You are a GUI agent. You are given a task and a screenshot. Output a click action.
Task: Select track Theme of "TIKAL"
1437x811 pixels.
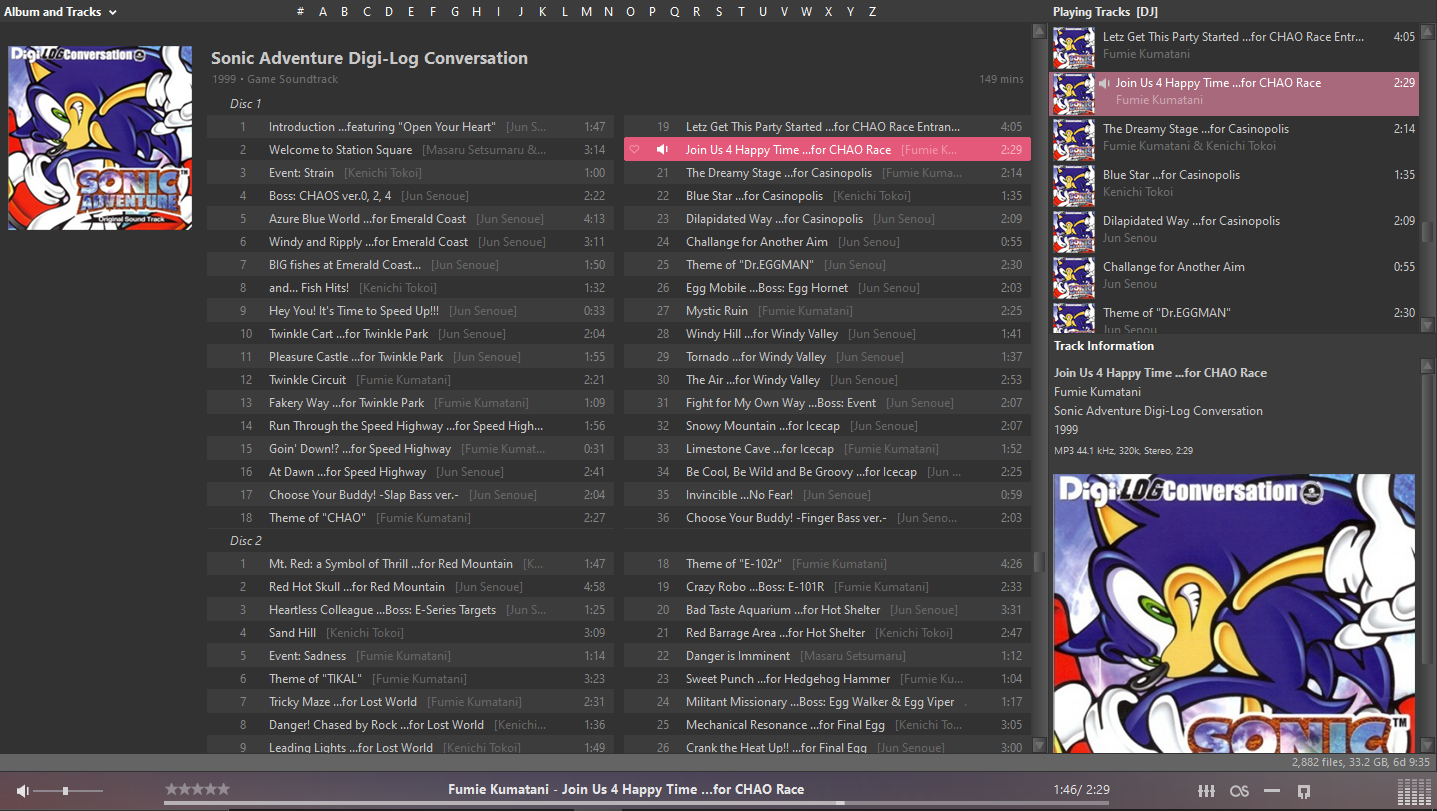pos(410,679)
